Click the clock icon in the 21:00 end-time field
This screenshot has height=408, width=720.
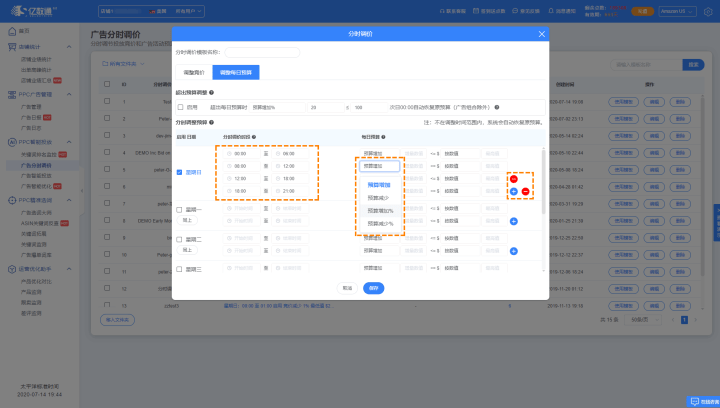tap(278, 191)
